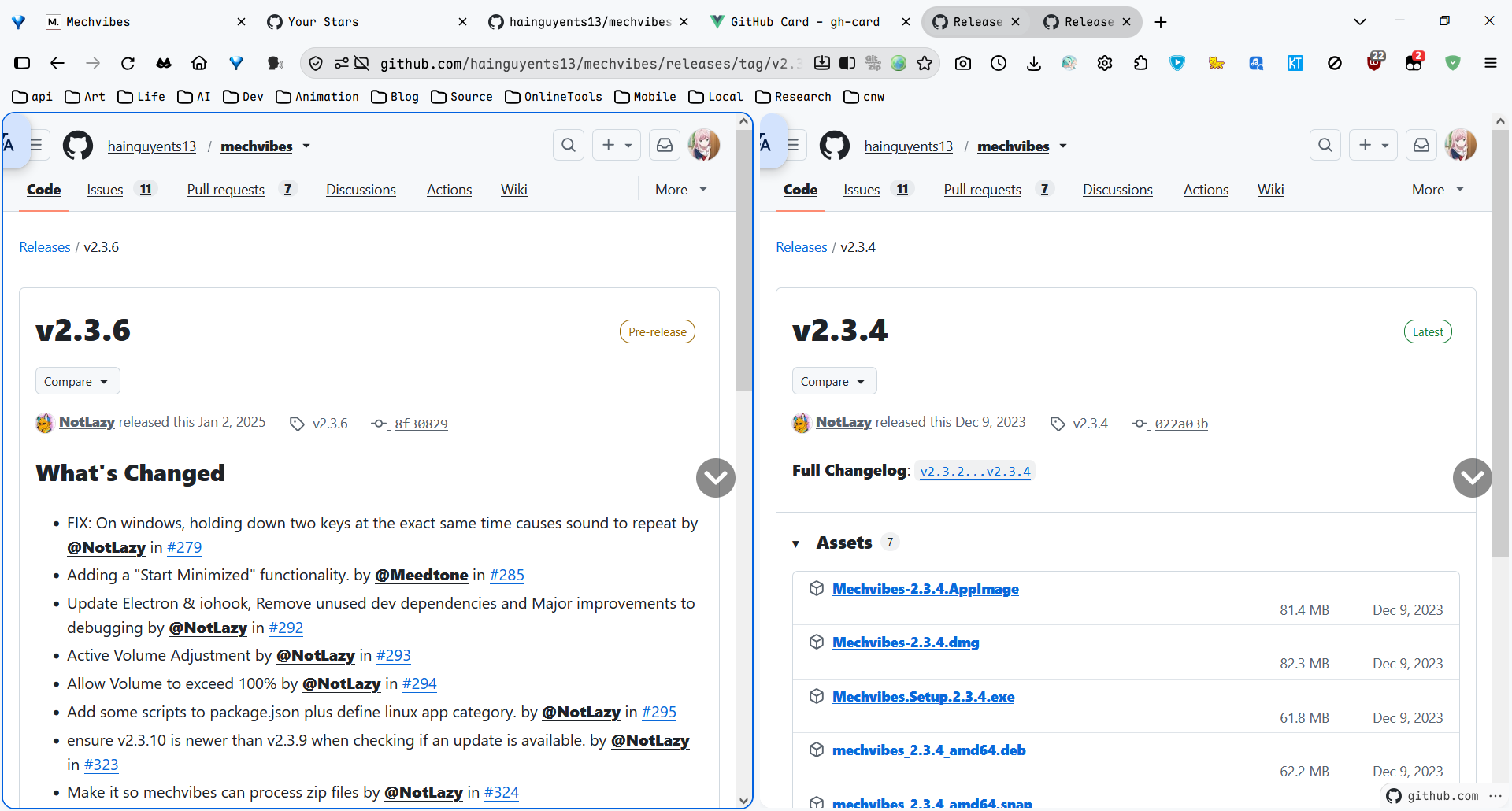Click the left pane scroll-down circle button
The image size is (1512, 811).
[716, 478]
